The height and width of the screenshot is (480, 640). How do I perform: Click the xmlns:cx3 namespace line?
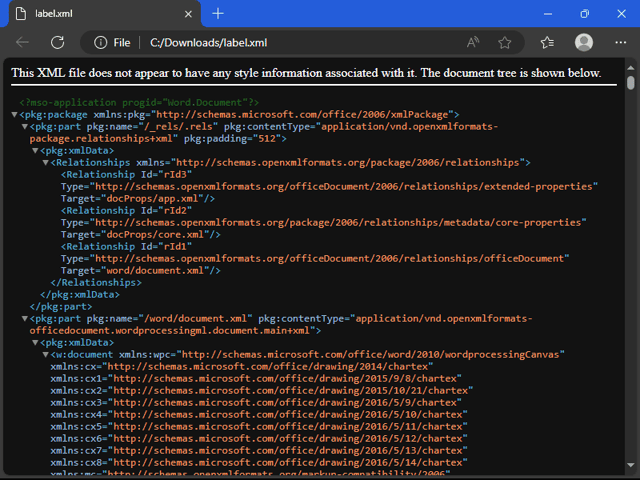(x=256, y=402)
